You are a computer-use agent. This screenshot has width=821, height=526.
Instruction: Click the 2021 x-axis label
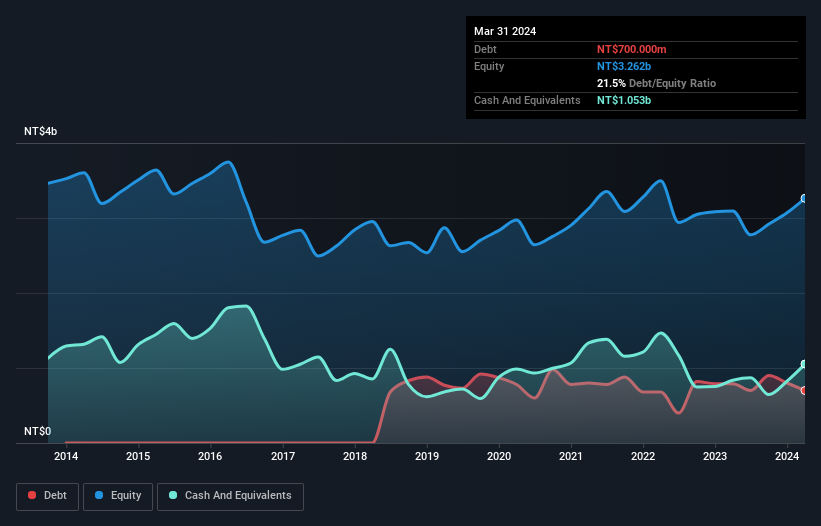click(571, 456)
